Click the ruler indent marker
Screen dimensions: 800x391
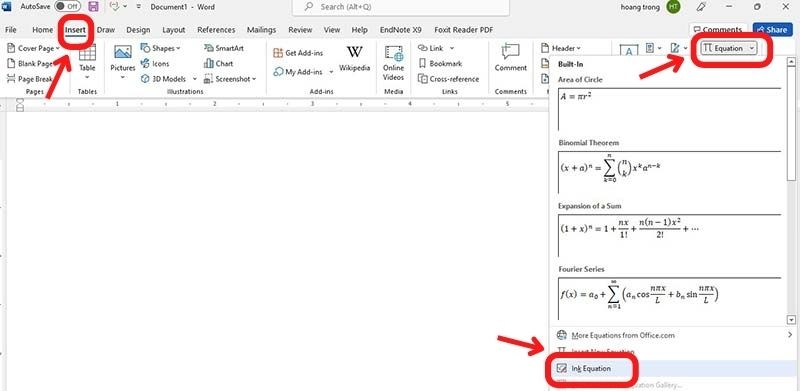[20, 105]
